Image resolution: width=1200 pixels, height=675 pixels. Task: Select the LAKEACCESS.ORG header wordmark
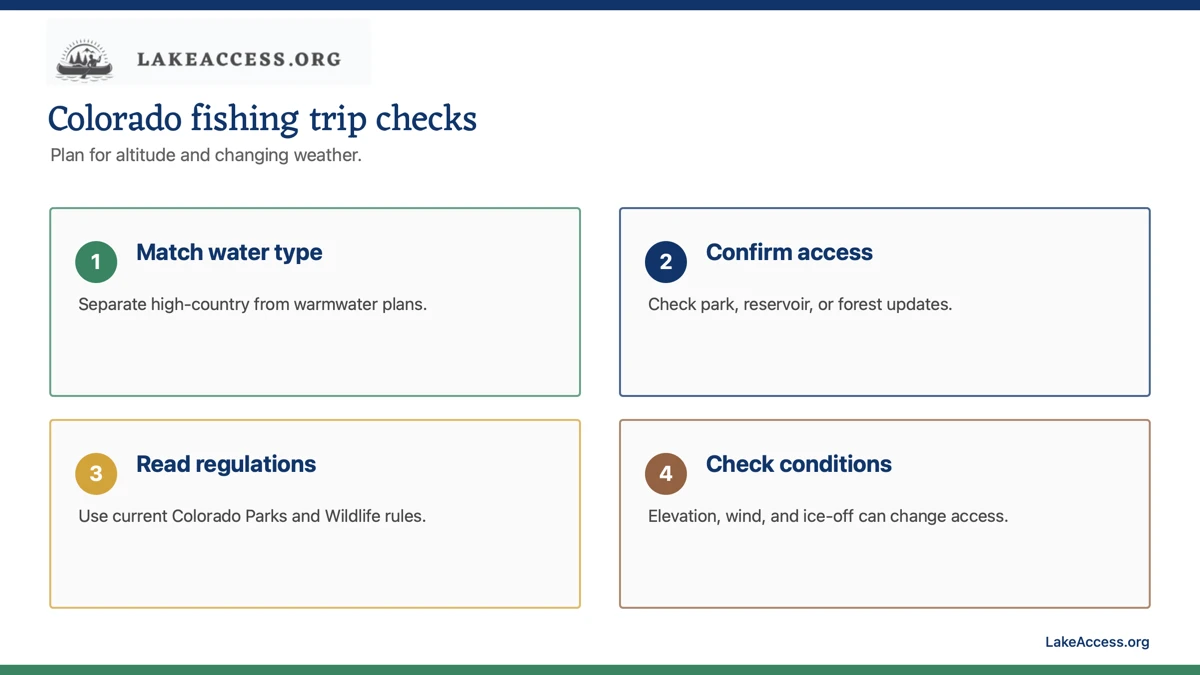(x=239, y=59)
